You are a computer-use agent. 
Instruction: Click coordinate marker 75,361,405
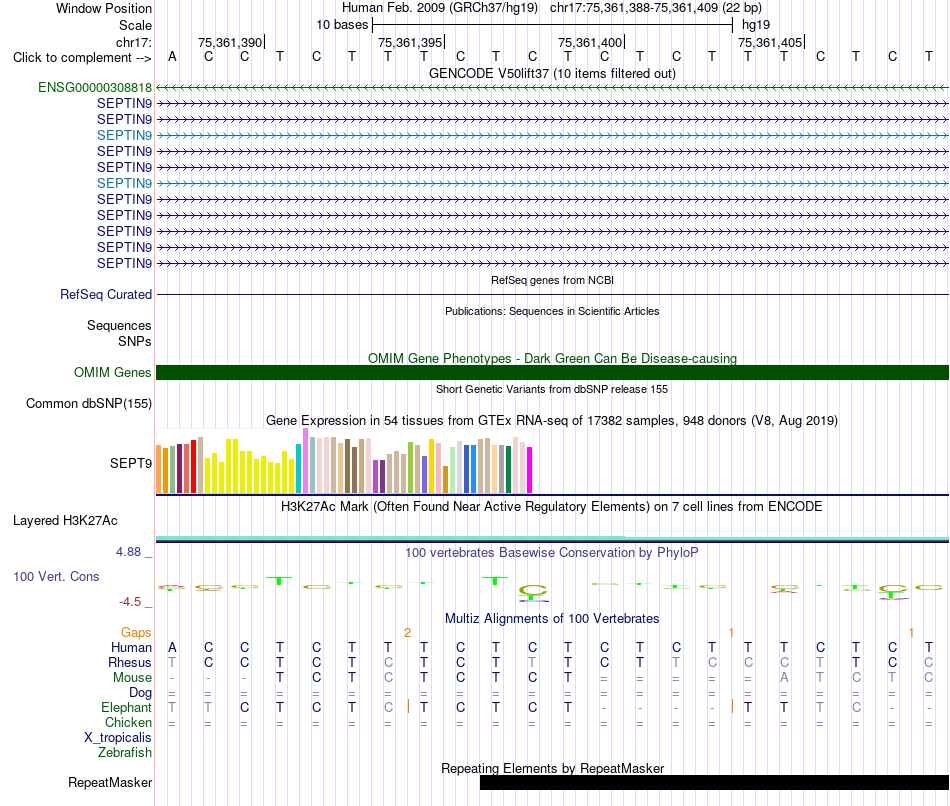click(770, 42)
